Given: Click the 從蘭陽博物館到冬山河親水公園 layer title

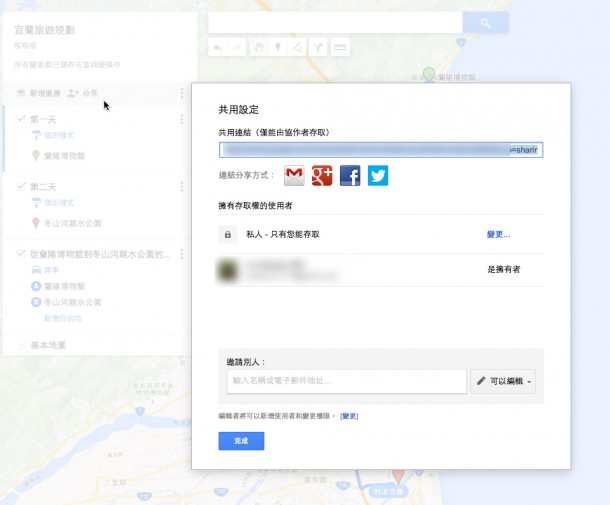Looking at the screenshot, I should point(100,254).
